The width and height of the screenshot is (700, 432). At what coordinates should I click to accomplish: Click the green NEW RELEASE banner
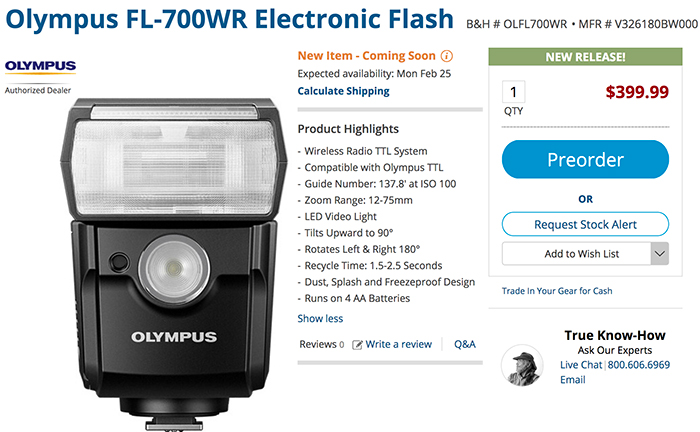click(584, 58)
